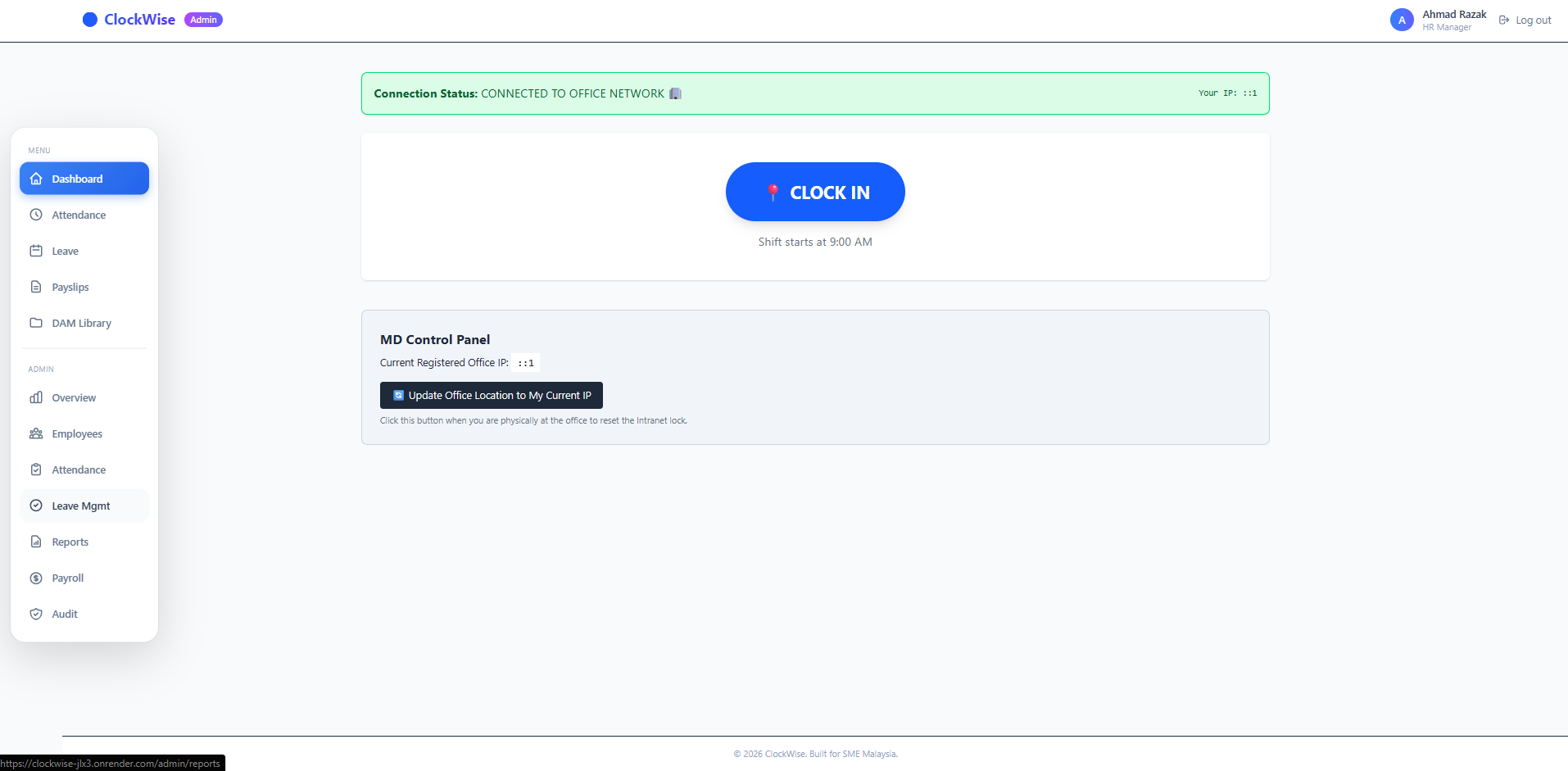
Task: Click the chart icon beside Overview
Action: pyautogui.click(x=36, y=397)
